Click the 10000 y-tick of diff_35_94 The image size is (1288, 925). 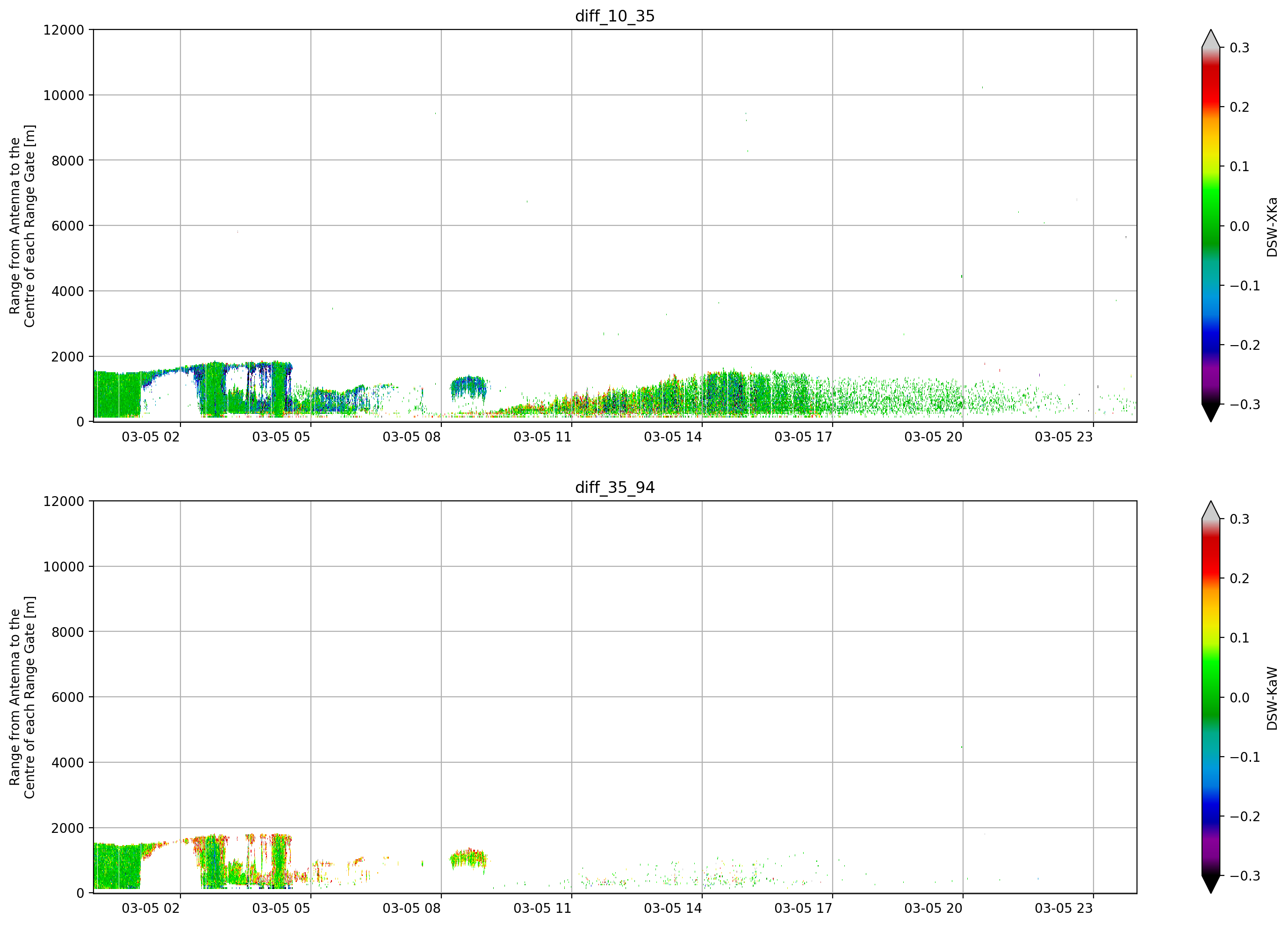(x=64, y=567)
